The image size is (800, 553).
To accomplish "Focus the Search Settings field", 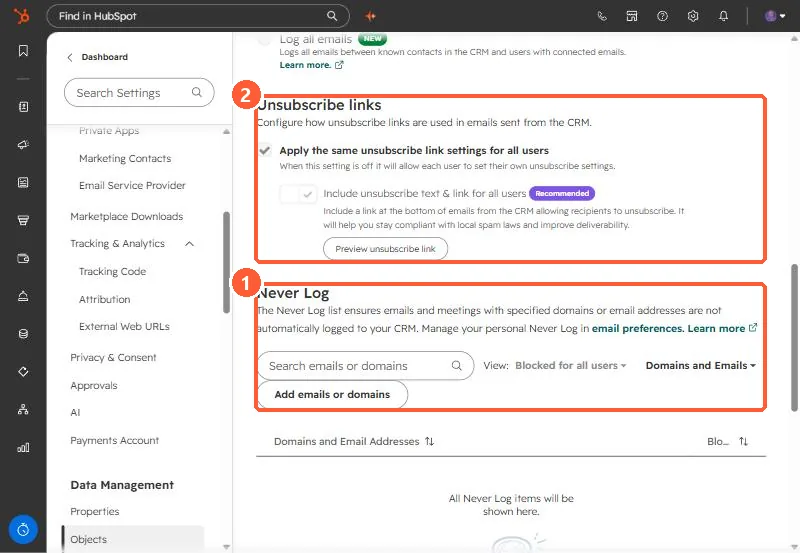I will pyautogui.click(x=139, y=92).
